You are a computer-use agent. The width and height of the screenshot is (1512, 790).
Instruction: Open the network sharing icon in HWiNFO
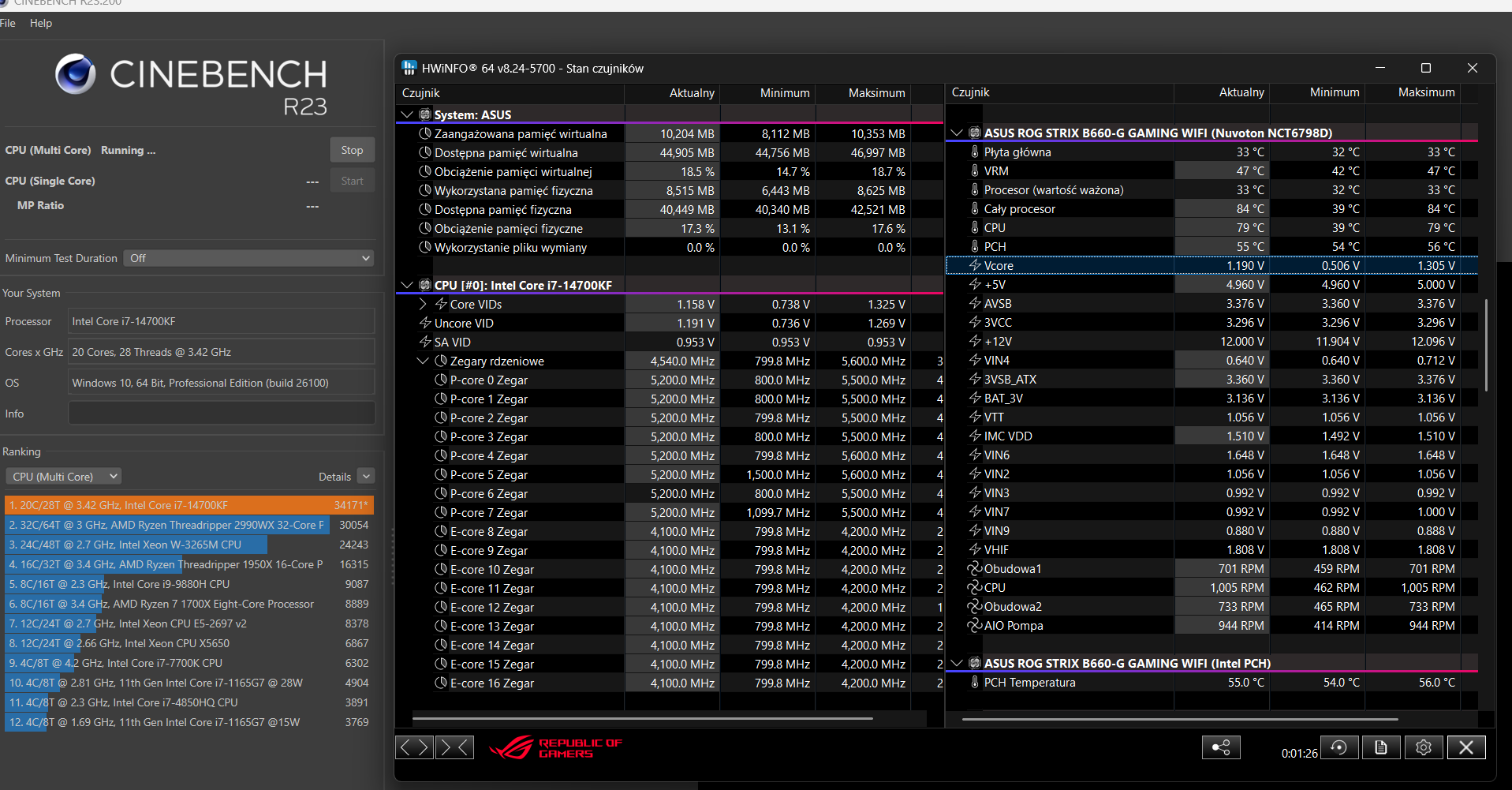pyautogui.click(x=1220, y=747)
